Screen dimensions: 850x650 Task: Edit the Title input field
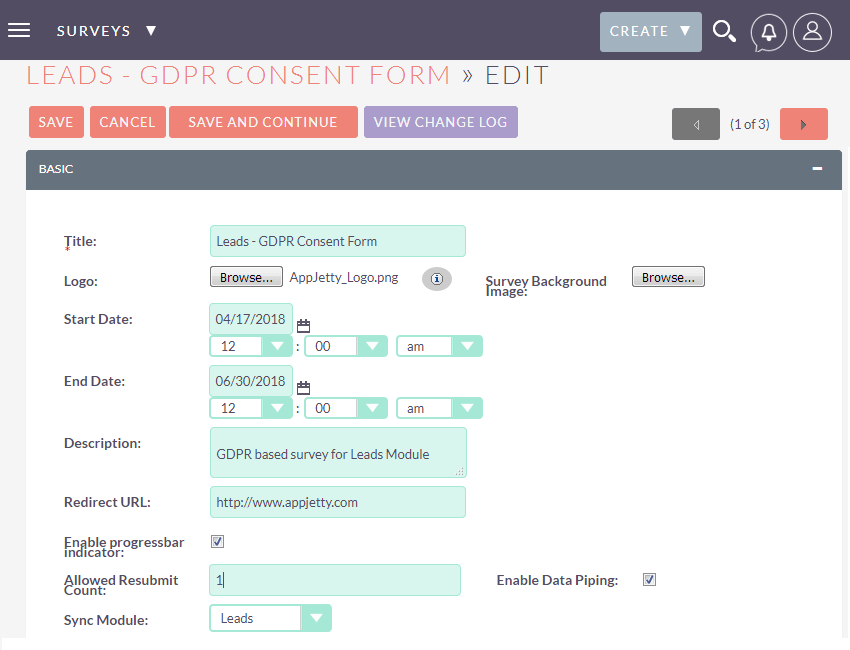[338, 241]
